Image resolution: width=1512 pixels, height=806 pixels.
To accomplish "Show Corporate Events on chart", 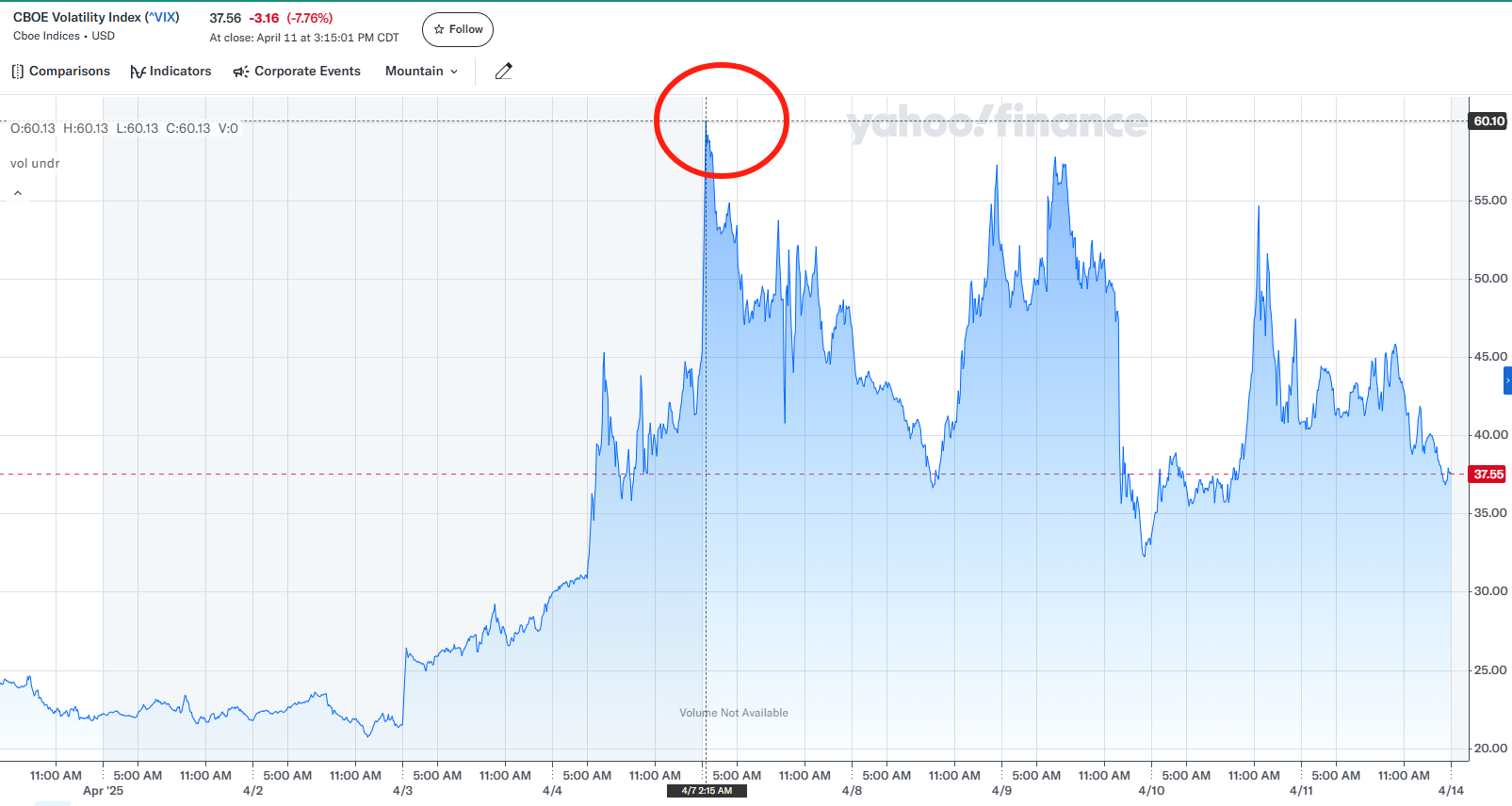I will point(297,72).
